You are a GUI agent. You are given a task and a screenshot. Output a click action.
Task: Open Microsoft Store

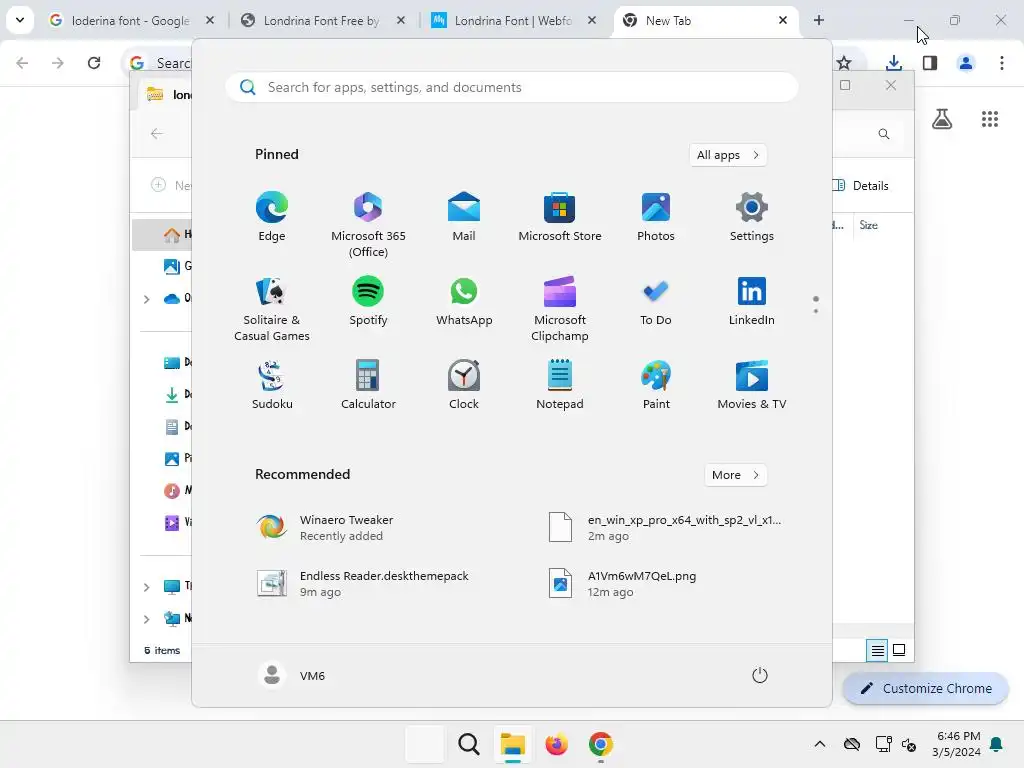click(x=560, y=217)
